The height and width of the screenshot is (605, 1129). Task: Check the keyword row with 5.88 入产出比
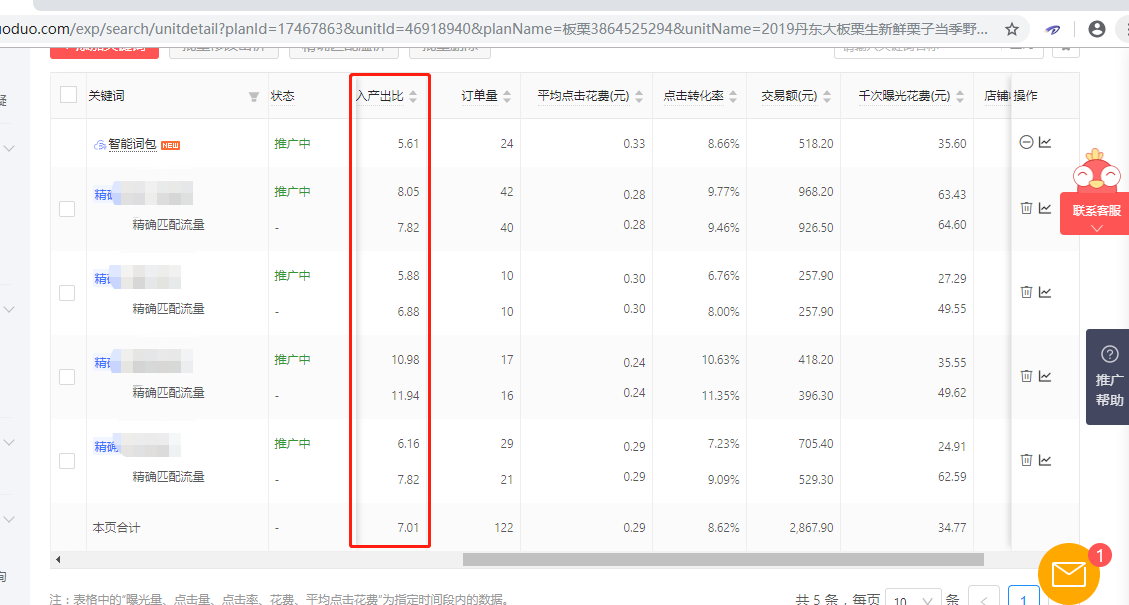coord(67,292)
